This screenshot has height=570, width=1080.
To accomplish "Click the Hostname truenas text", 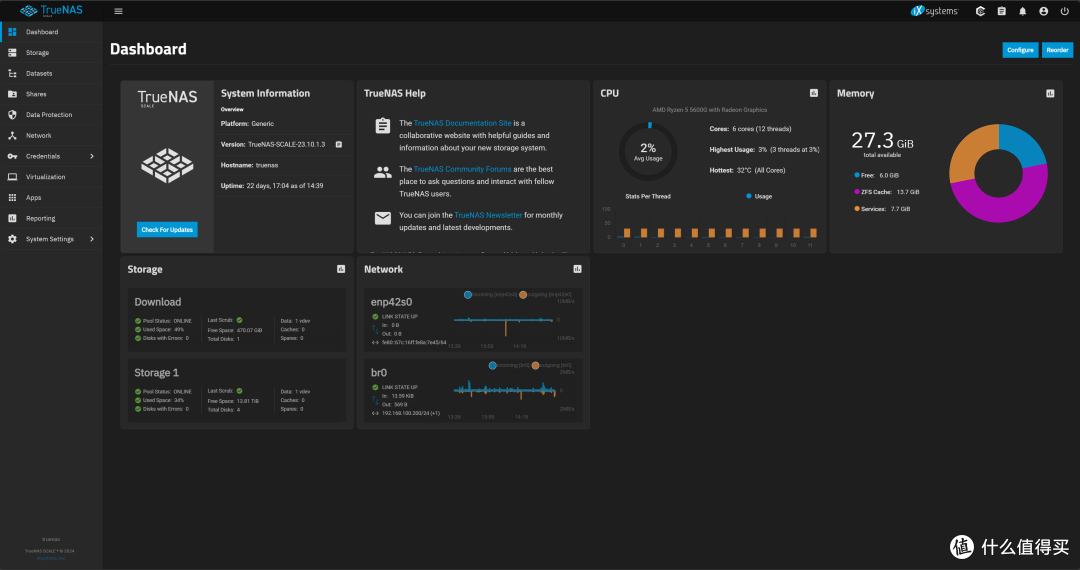I will tap(249, 165).
